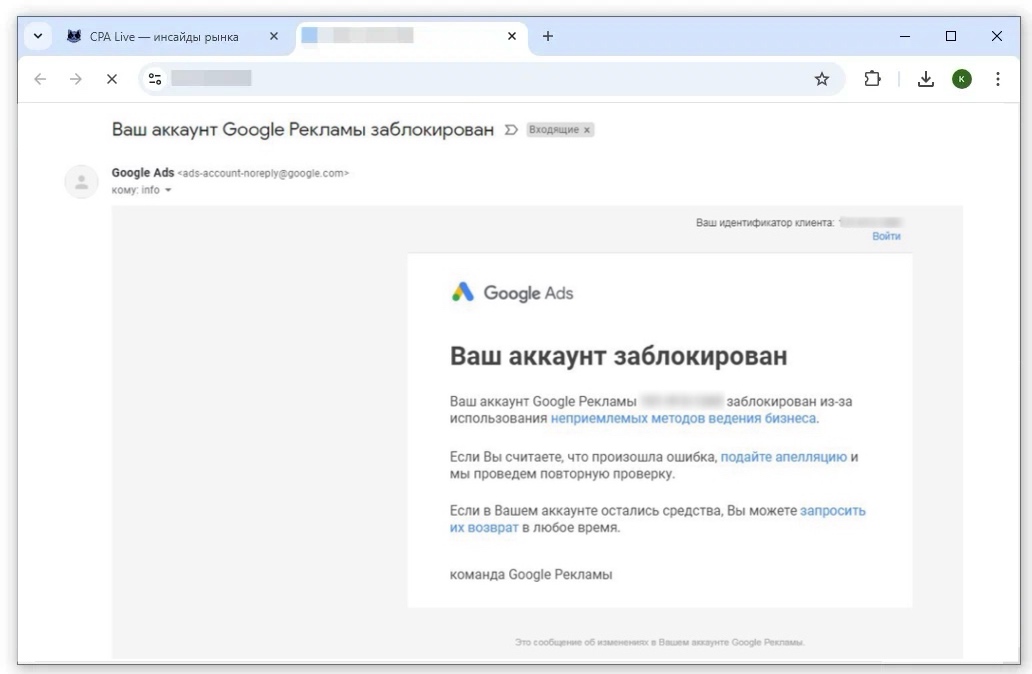Viewport: 1032px width, 674px height.
Task: Click the Google Ads logo
Action: coord(512,292)
